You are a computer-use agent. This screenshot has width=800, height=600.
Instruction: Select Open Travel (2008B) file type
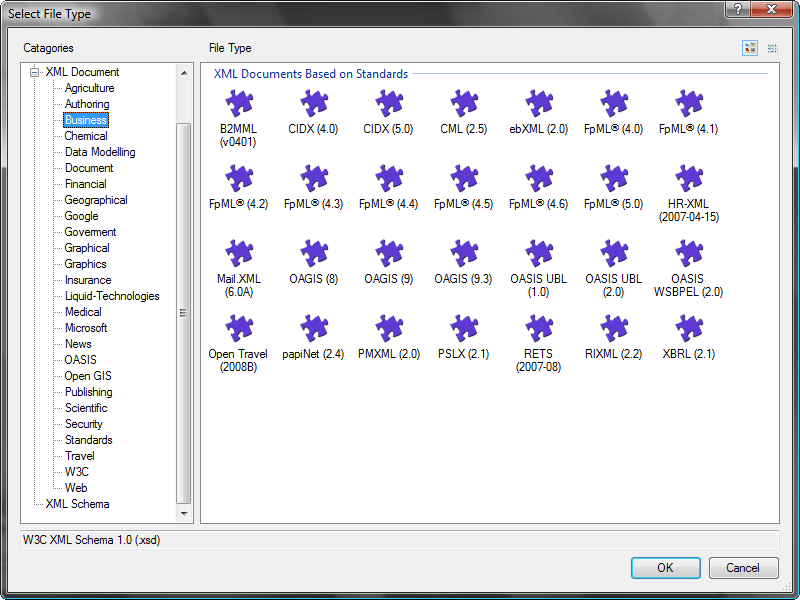tap(238, 329)
